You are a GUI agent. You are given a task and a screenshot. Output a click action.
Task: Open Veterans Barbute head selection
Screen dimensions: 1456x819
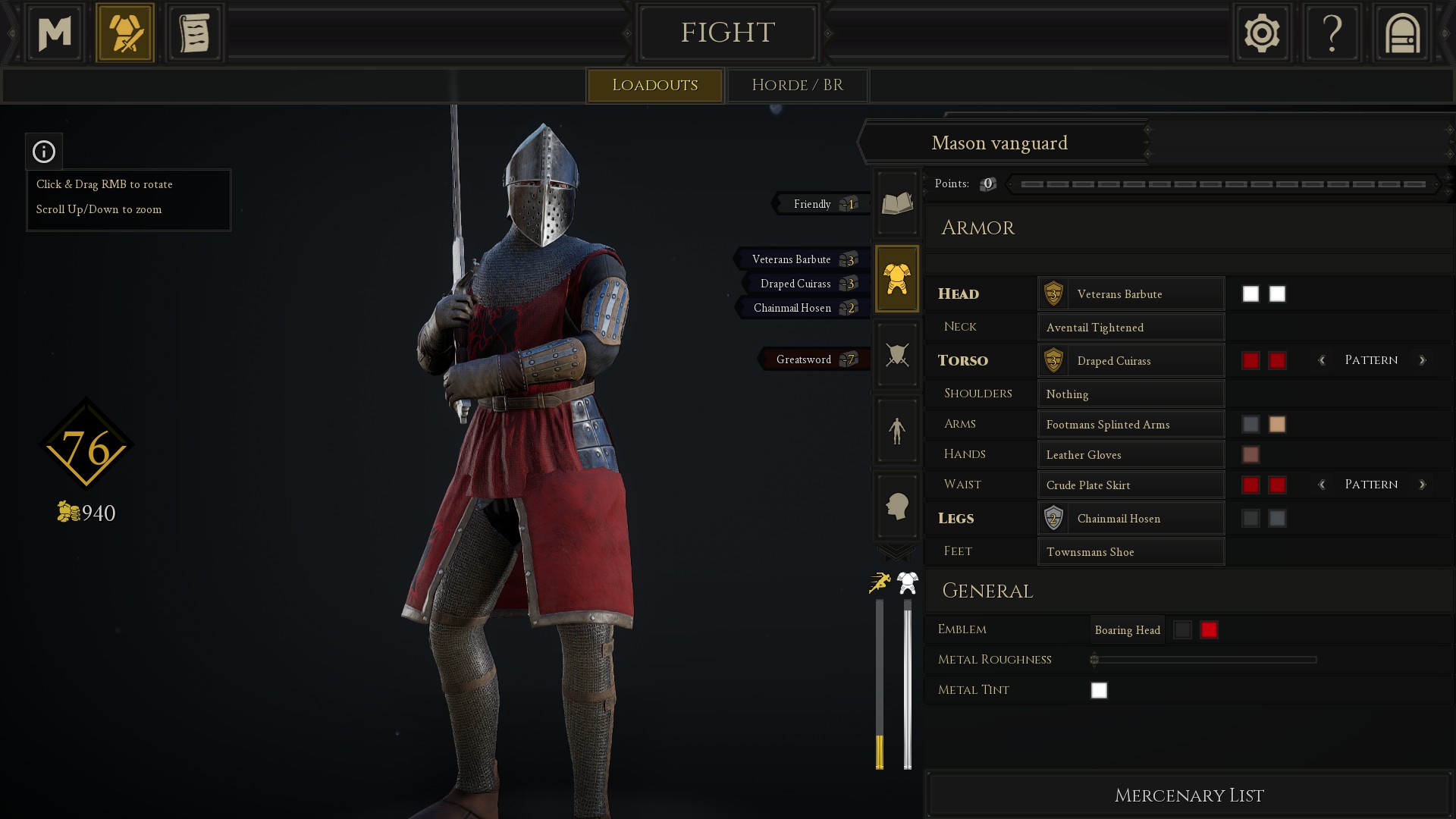click(x=1131, y=293)
